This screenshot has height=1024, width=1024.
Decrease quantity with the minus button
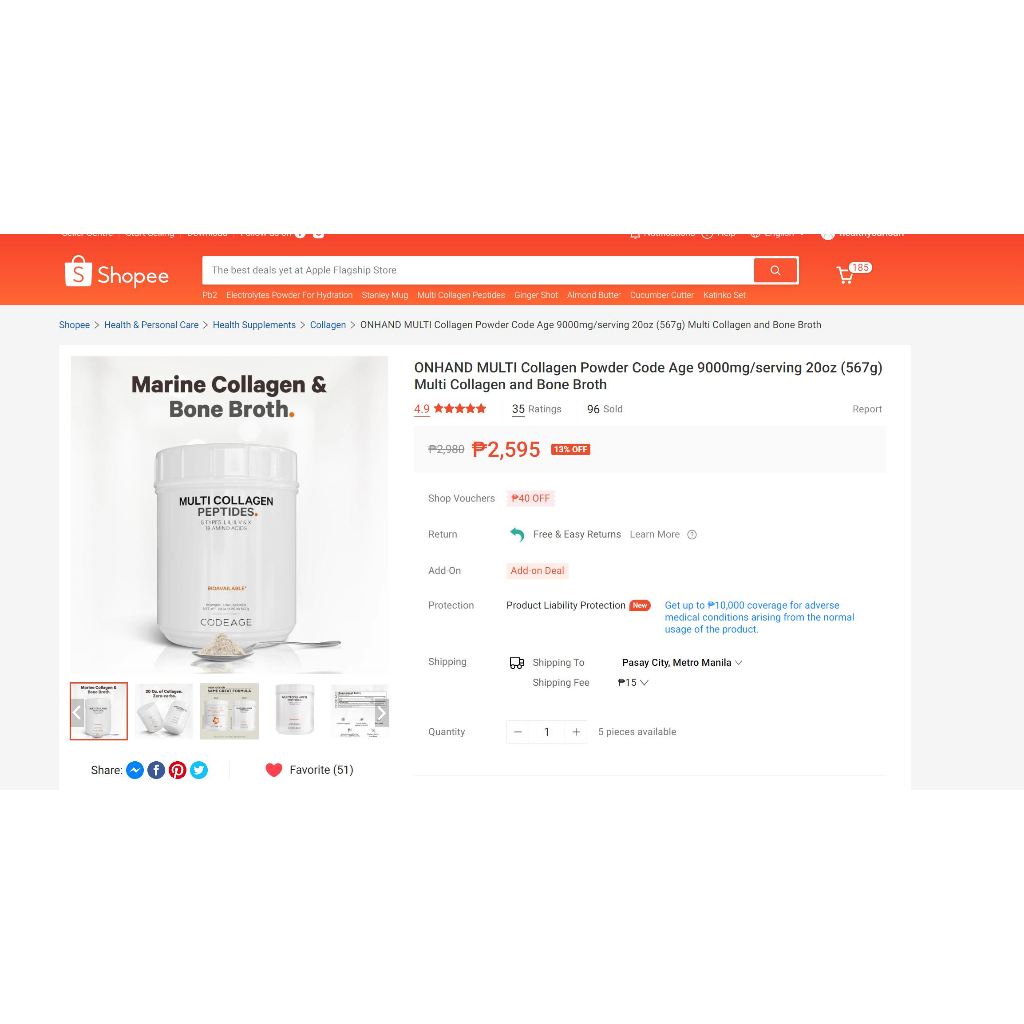tap(518, 732)
